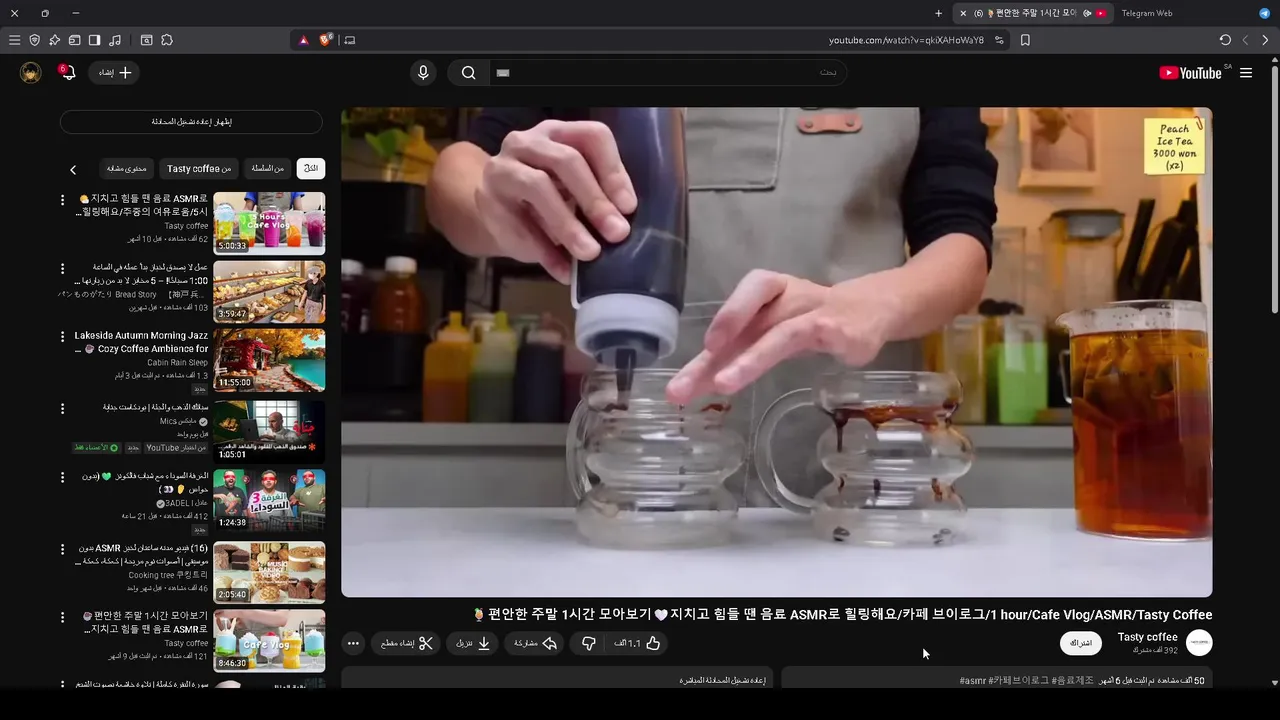Select the 'محتوى مشابه' filter chip
Viewport: 1280px width, 720px height.
point(127,168)
